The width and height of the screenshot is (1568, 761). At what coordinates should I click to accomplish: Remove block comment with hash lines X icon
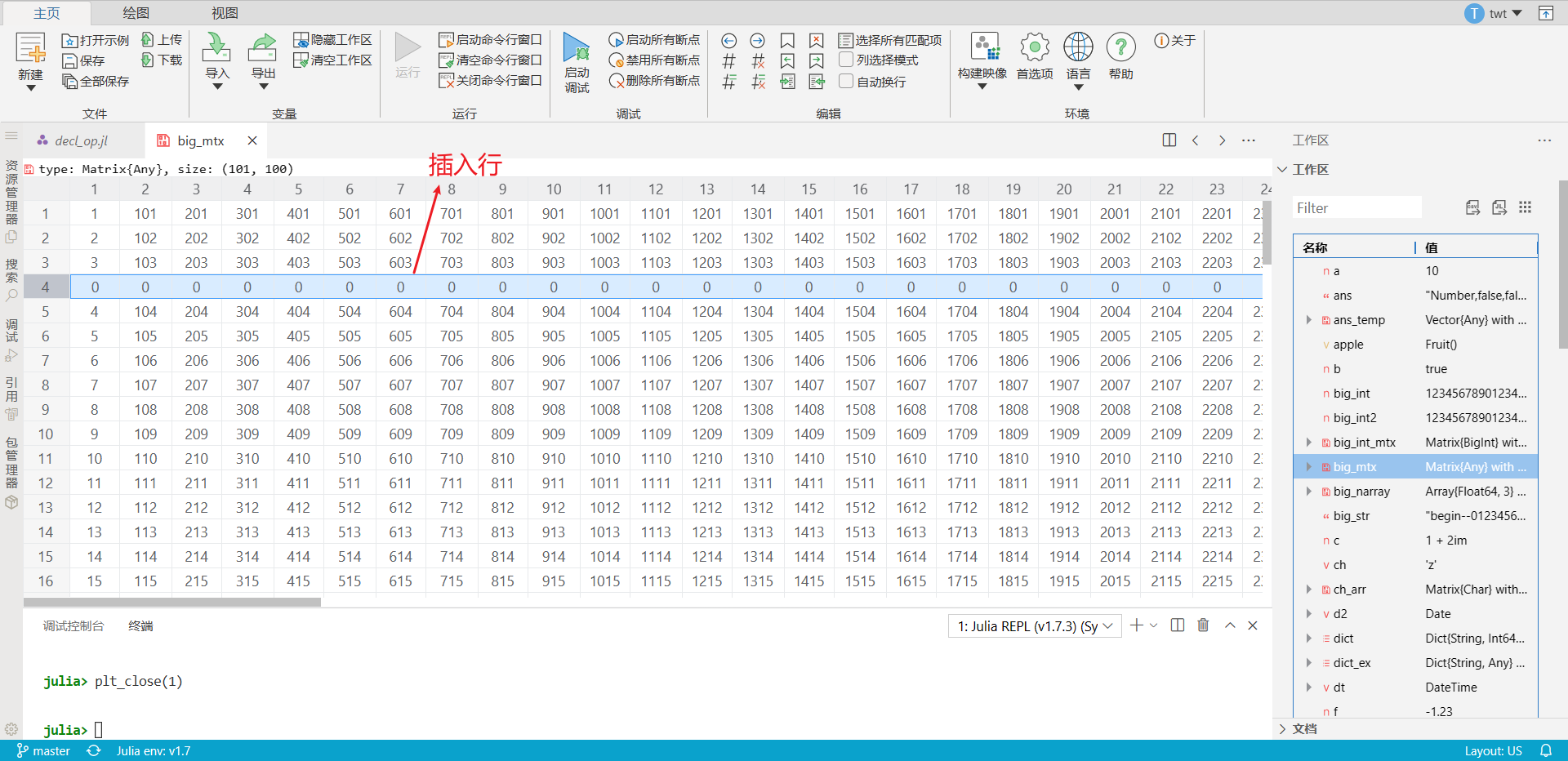click(758, 82)
